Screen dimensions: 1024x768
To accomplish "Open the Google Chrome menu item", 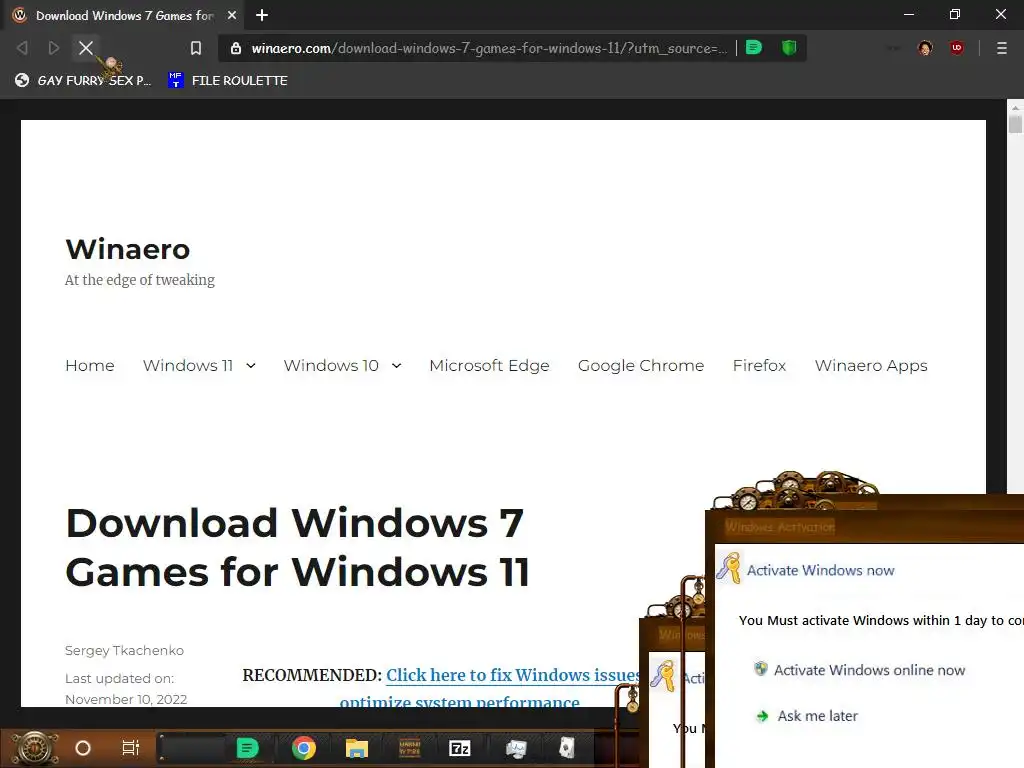I will [x=641, y=365].
